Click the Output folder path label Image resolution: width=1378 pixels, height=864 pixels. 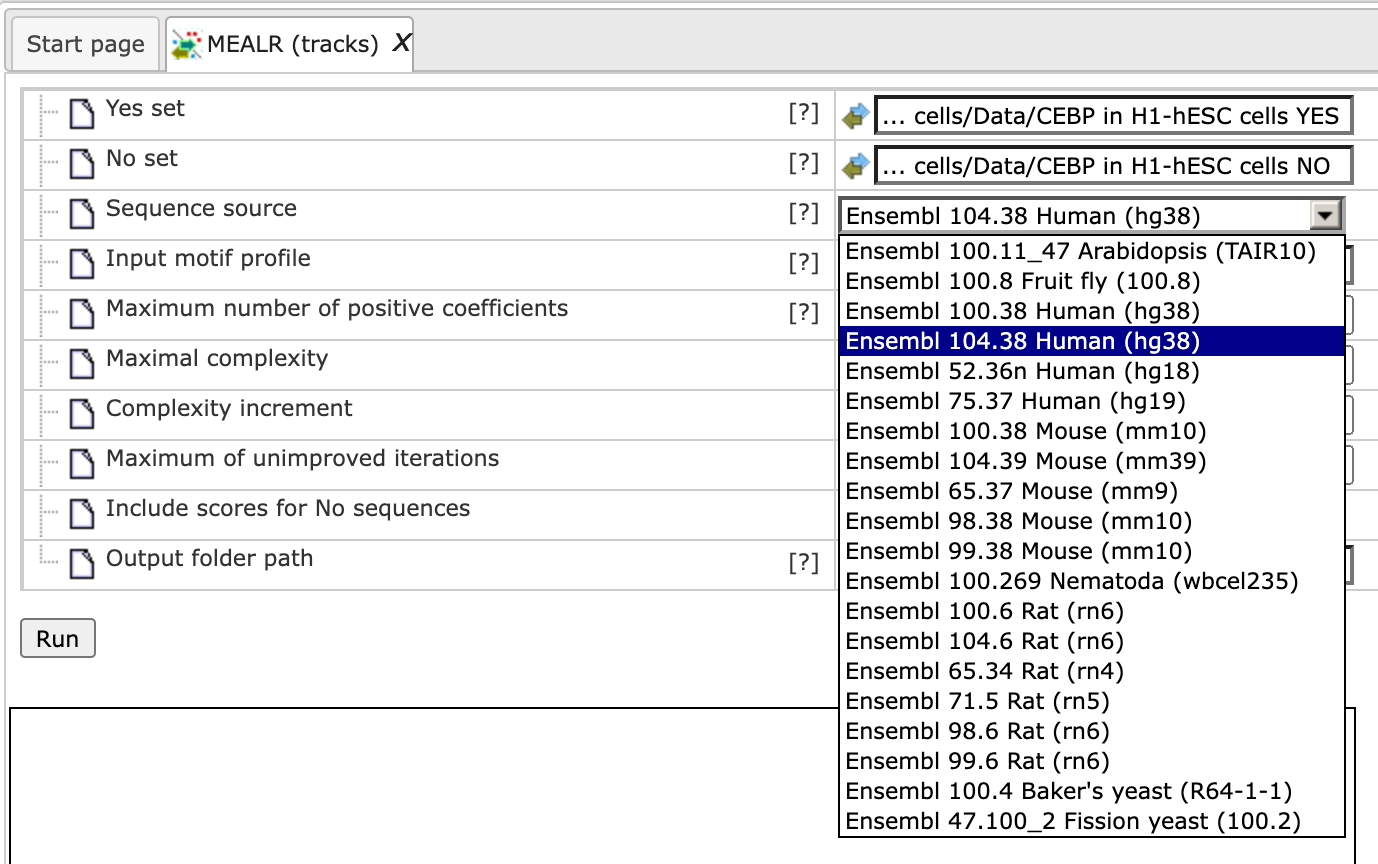pyautogui.click(x=209, y=558)
